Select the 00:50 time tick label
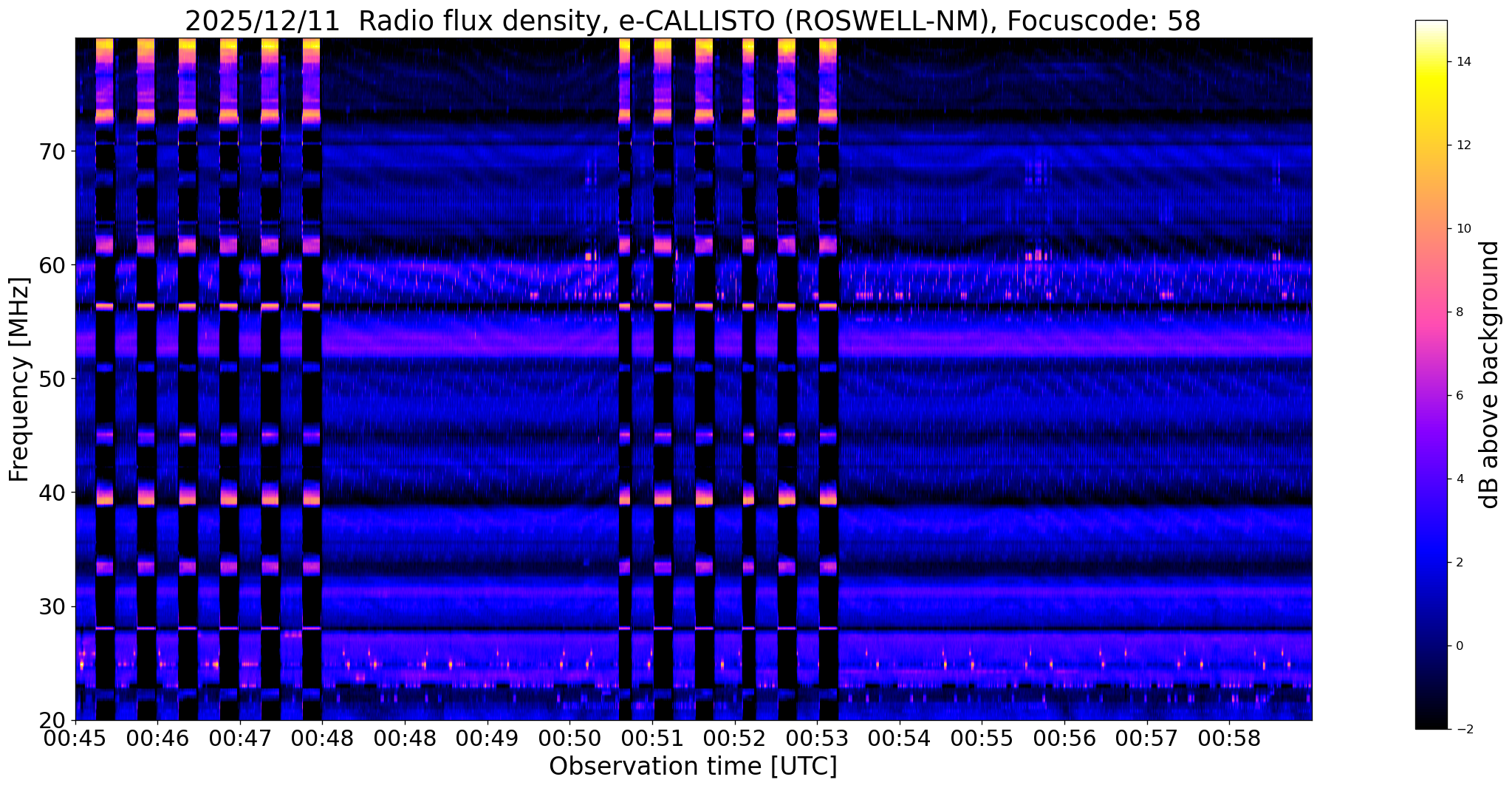The height and width of the screenshot is (788, 1512). [x=569, y=737]
